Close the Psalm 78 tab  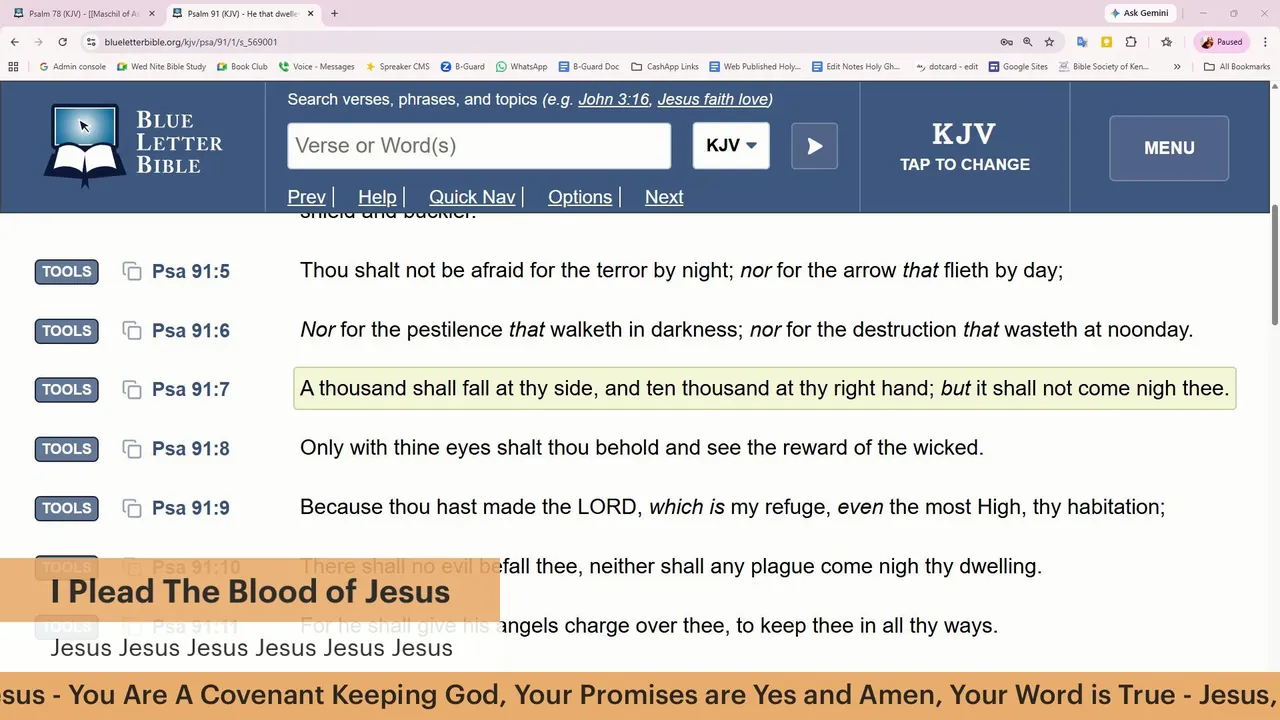point(152,14)
